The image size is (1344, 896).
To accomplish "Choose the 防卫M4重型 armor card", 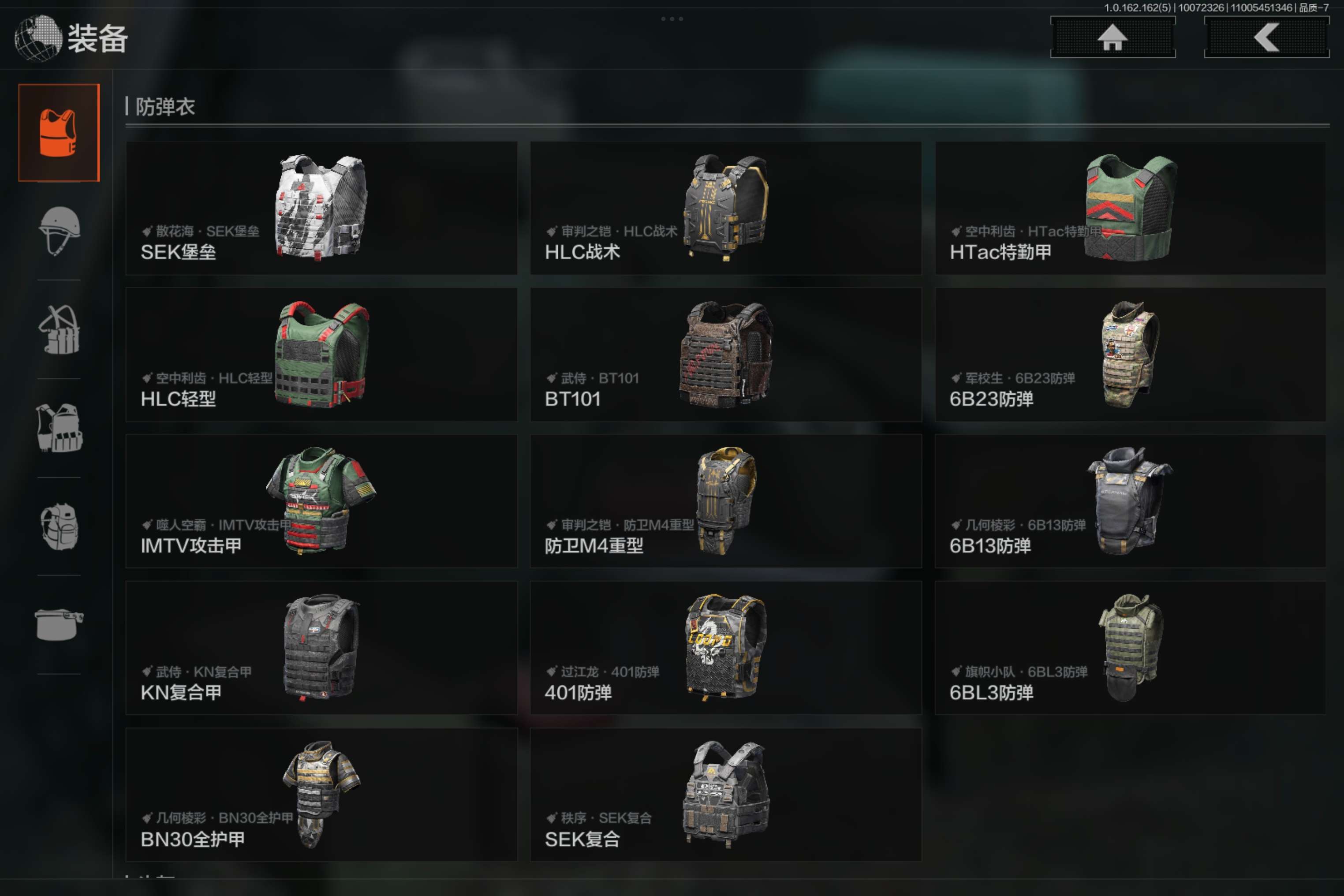I will pos(726,501).
